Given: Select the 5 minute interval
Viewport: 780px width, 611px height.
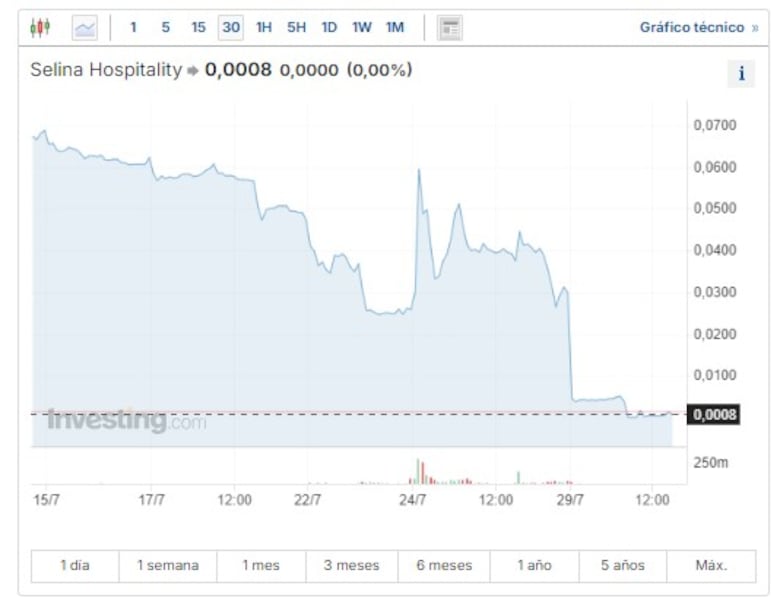Looking at the screenshot, I should [x=166, y=28].
